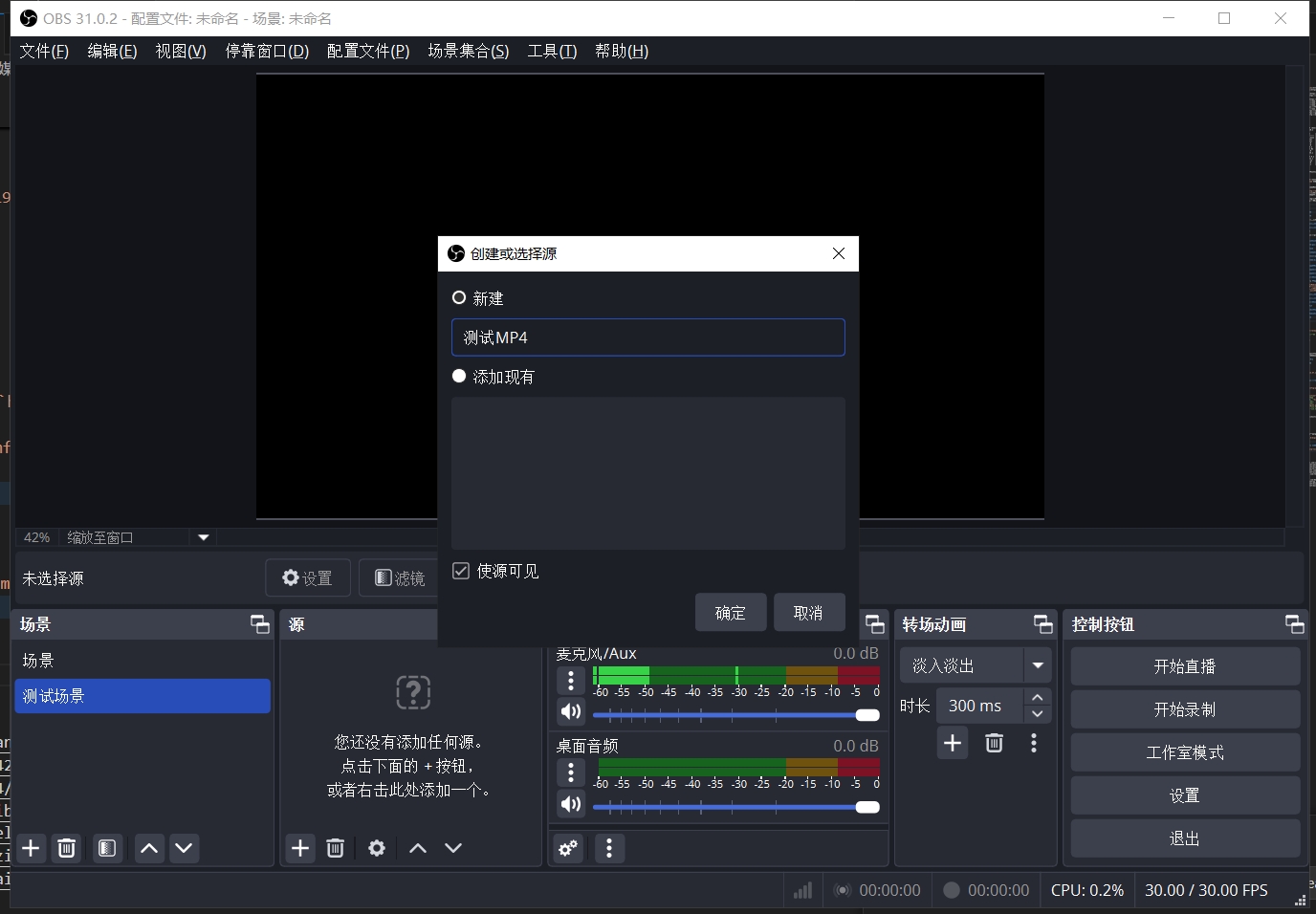The width and height of the screenshot is (1316, 914).
Task: Click the add source plus icon
Action: point(300,848)
